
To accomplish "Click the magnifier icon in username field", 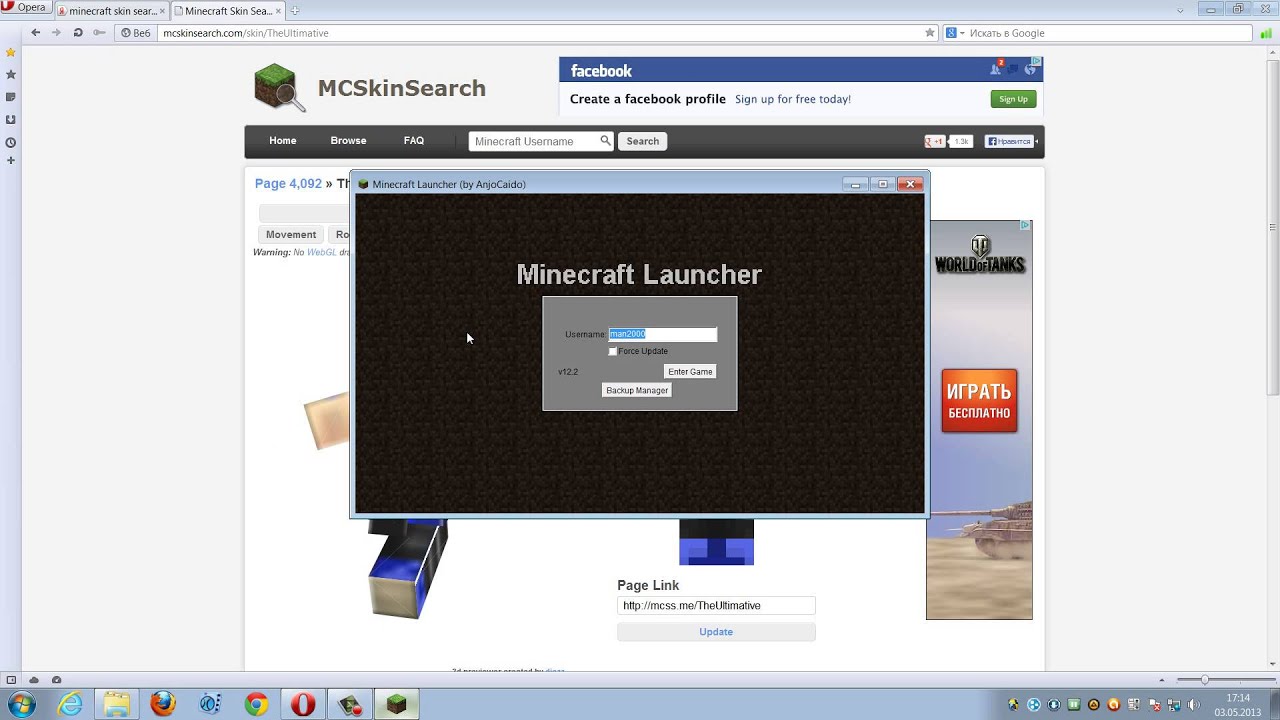I will [x=605, y=141].
